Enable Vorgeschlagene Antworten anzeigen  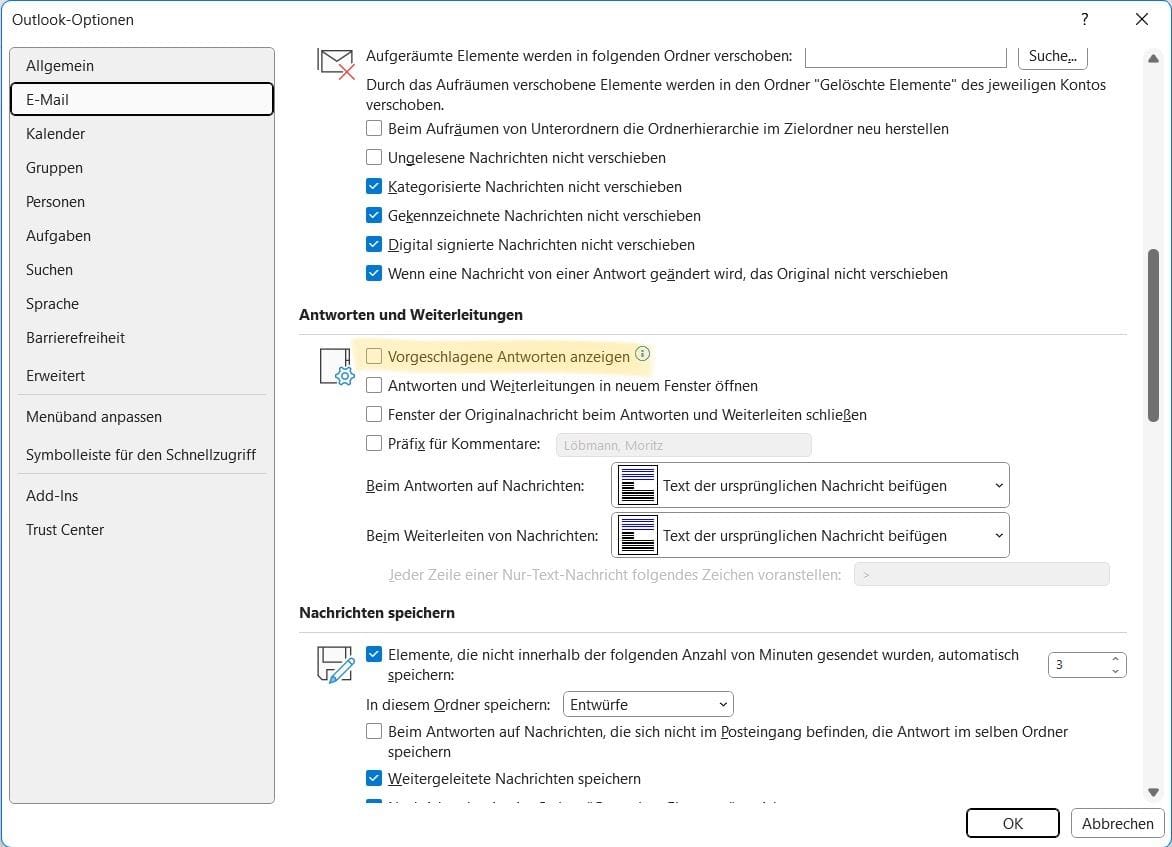pos(374,356)
